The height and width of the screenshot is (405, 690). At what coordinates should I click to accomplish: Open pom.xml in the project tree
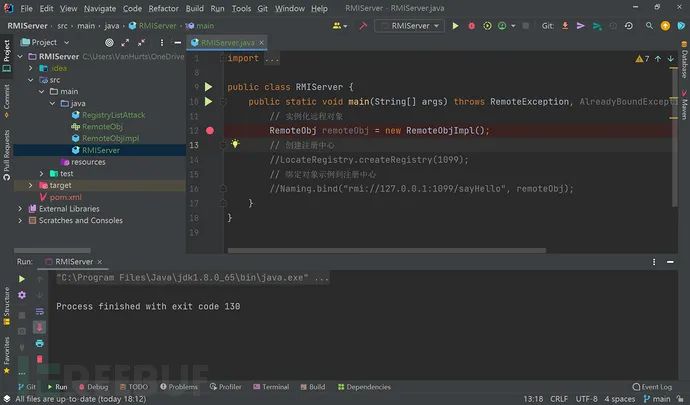point(66,197)
